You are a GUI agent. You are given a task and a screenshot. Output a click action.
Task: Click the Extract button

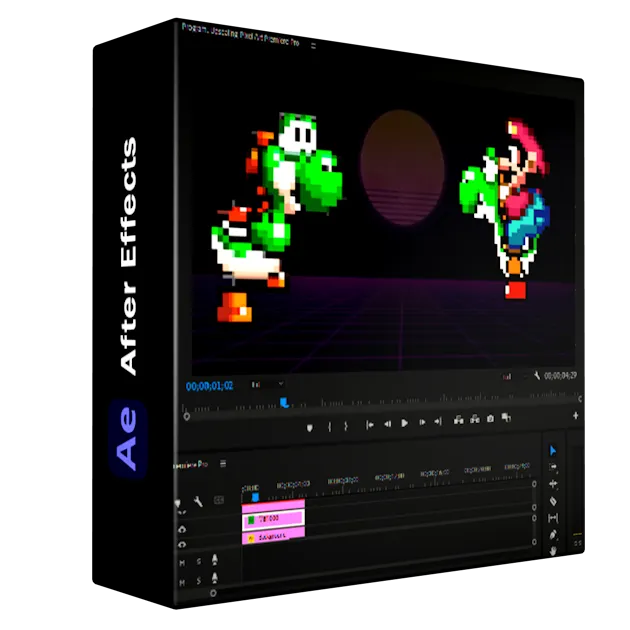pyautogui.click(x=475, y=419)
